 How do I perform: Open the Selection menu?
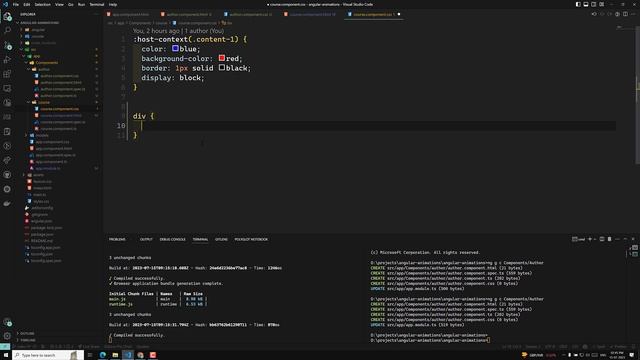pyautogui.click(x=42, y=4)
